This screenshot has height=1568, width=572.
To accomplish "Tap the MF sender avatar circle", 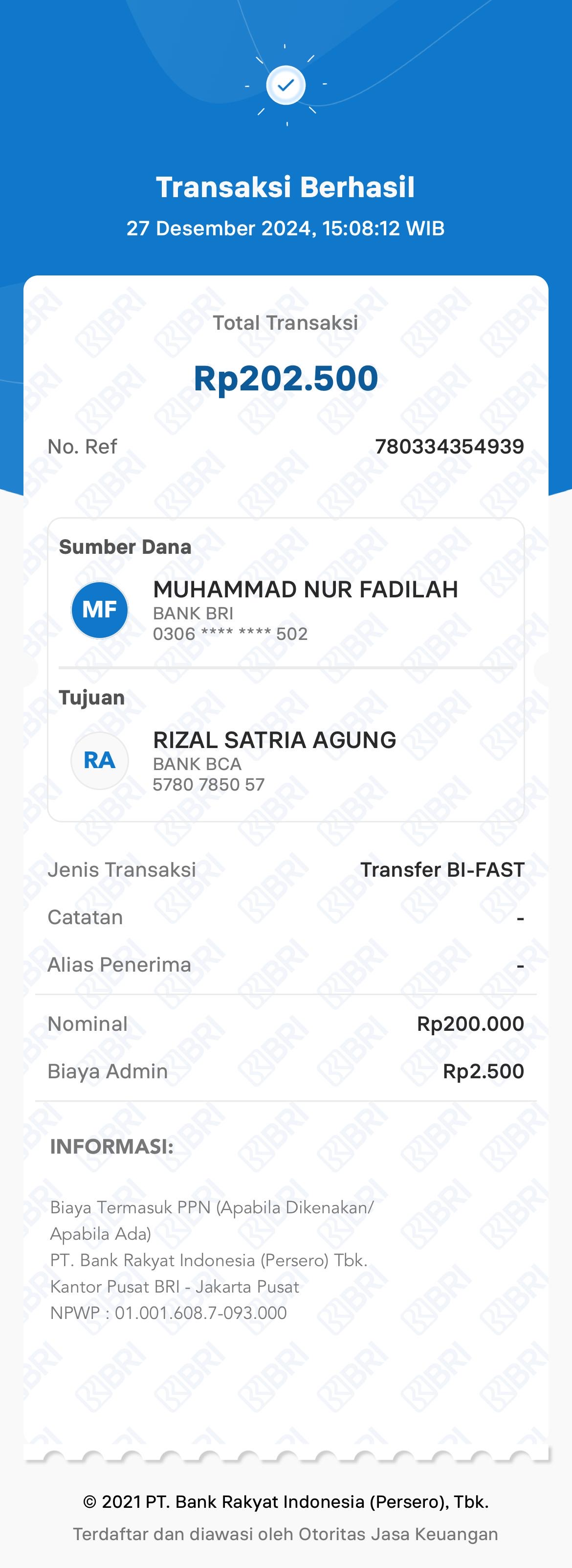I will pos(100,609).
